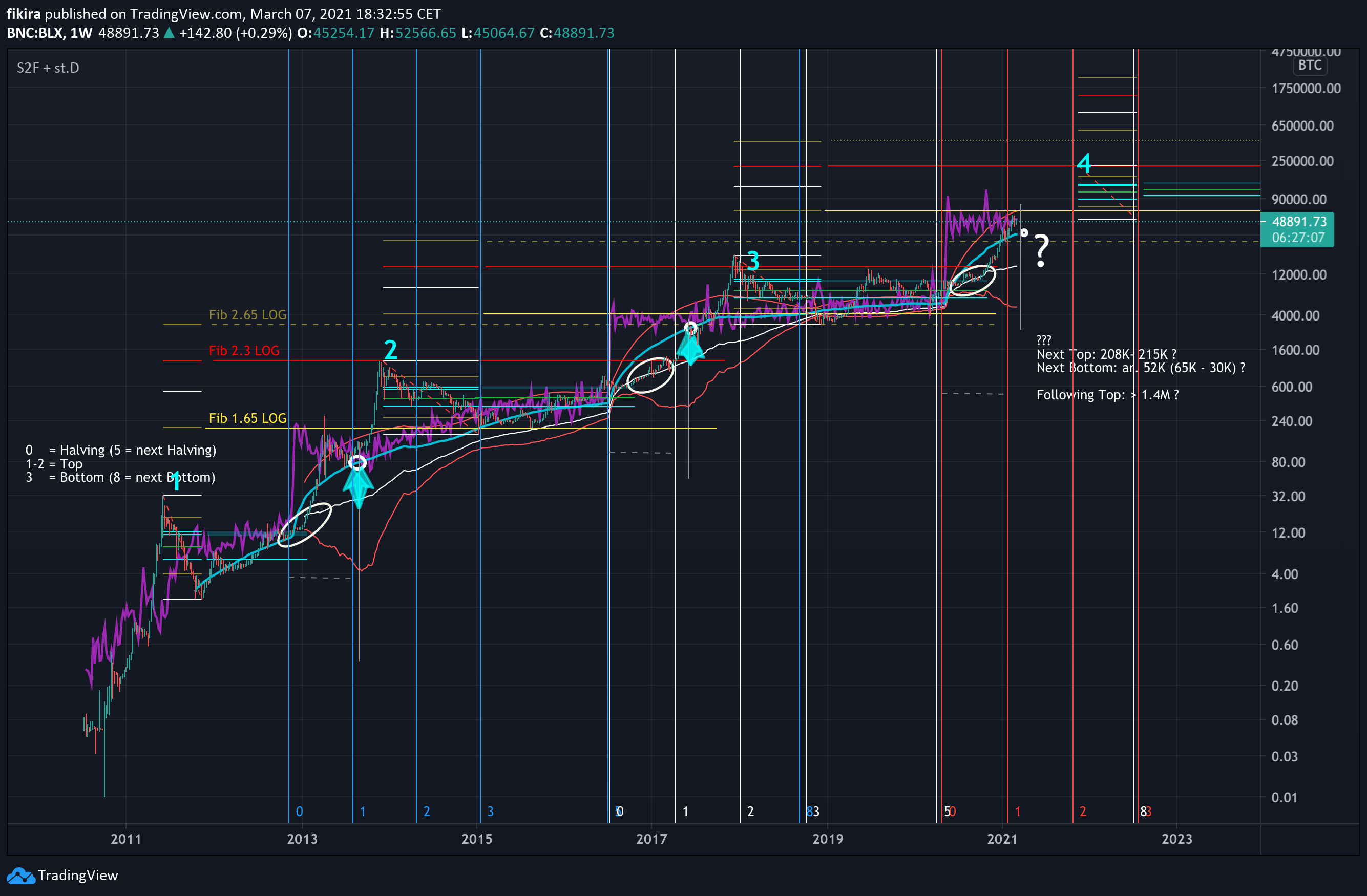The image size is (1367, 896).
Task: Click the 2017 label on time axis
Action: click(x=652, y=839)
